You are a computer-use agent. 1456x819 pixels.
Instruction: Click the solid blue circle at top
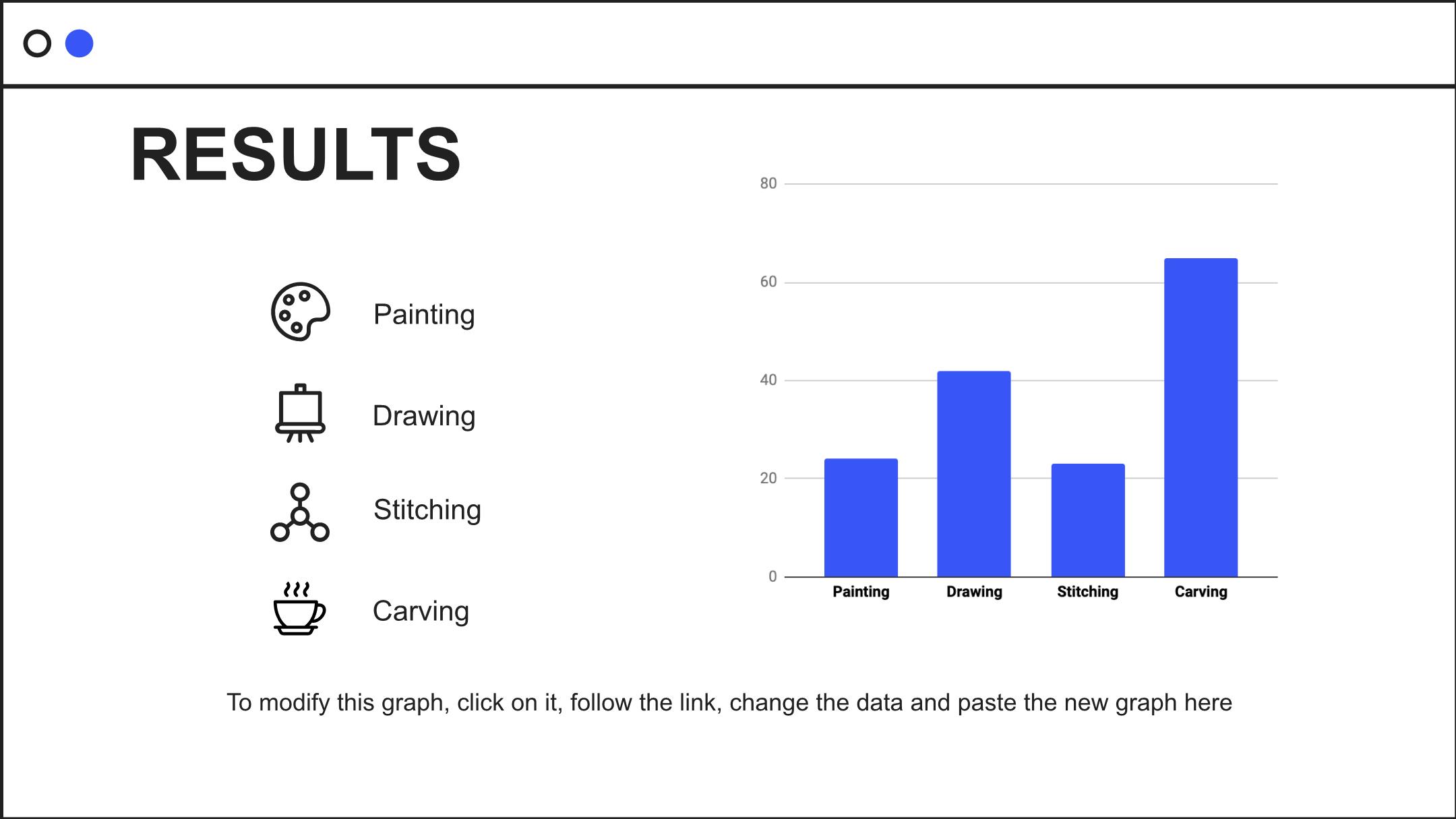point(79,44)
